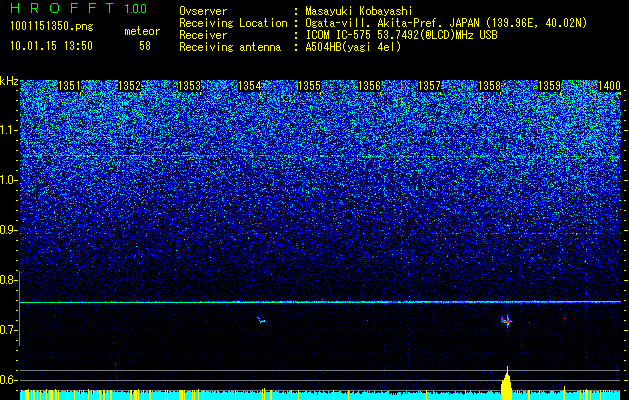Click the 'Receiver' field label

[203, 35]
